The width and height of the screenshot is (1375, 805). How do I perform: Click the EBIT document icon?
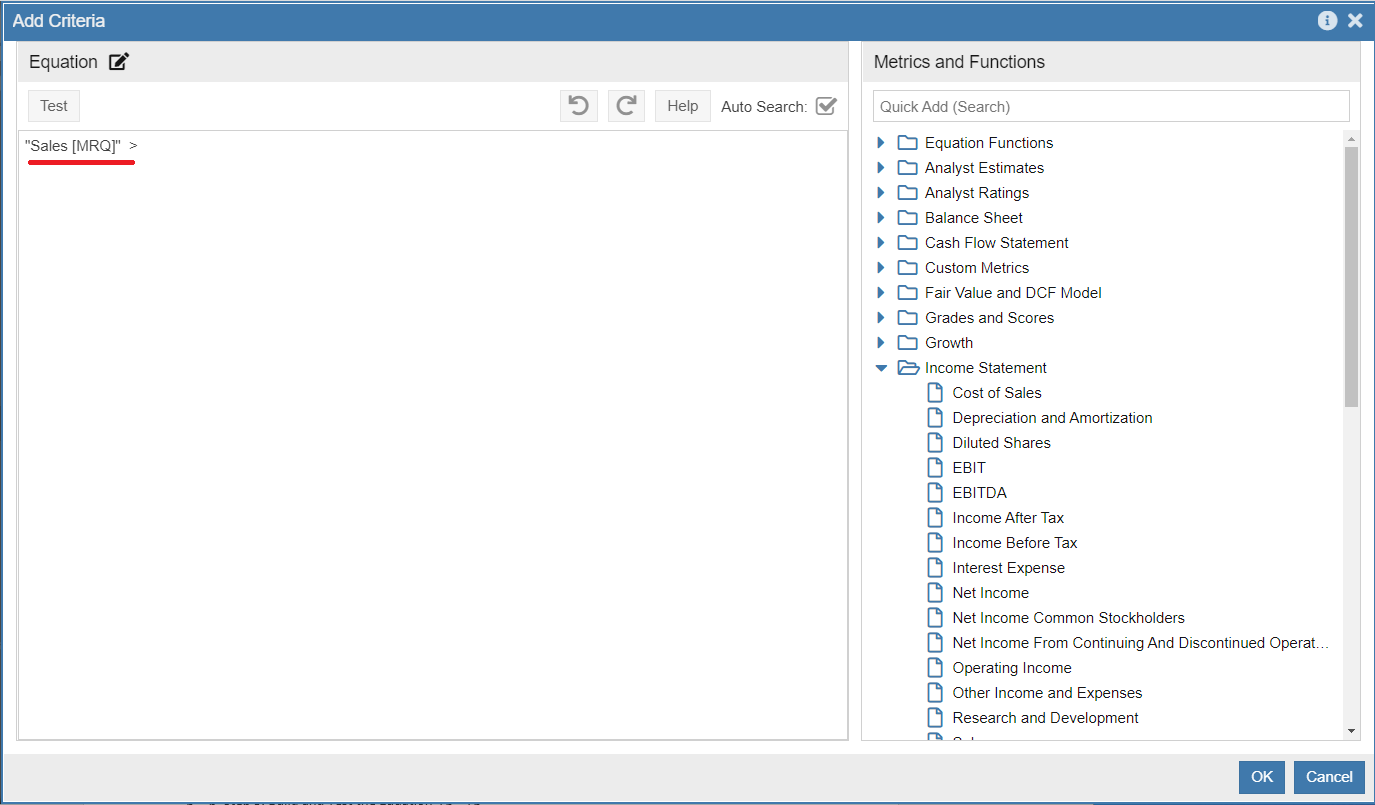click(x=935, y=468)
